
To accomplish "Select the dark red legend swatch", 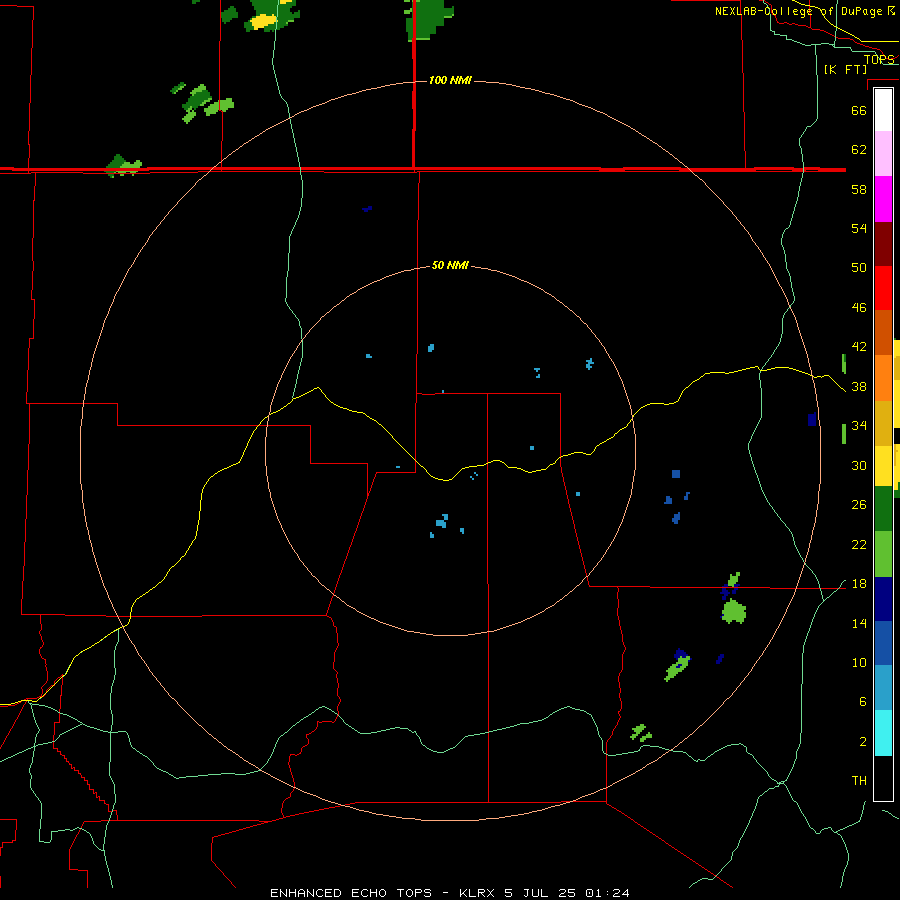I will [883, 243].
